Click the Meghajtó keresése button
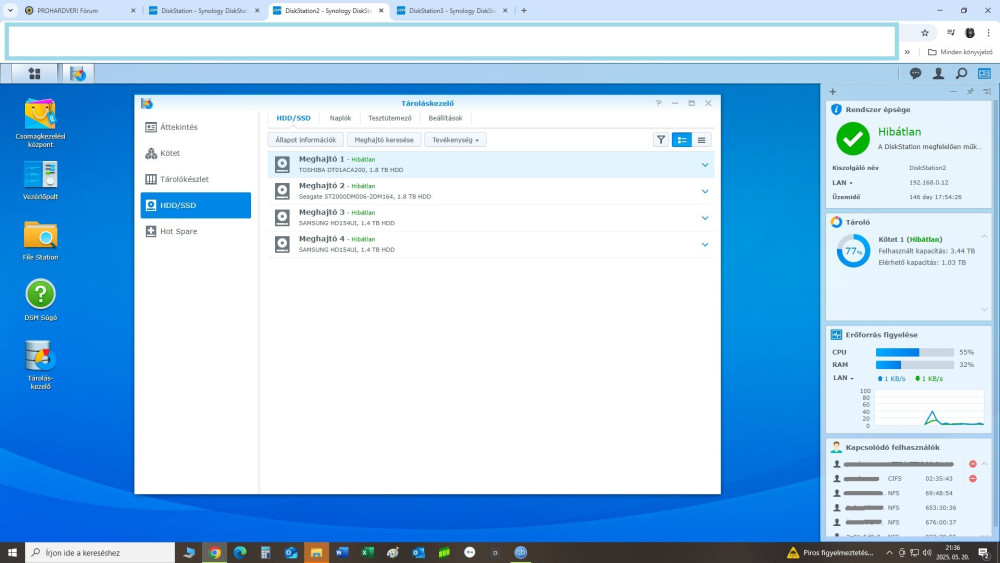Viewport: 1000px width, 563px height. pyautogui.click(x=384, y=140)
